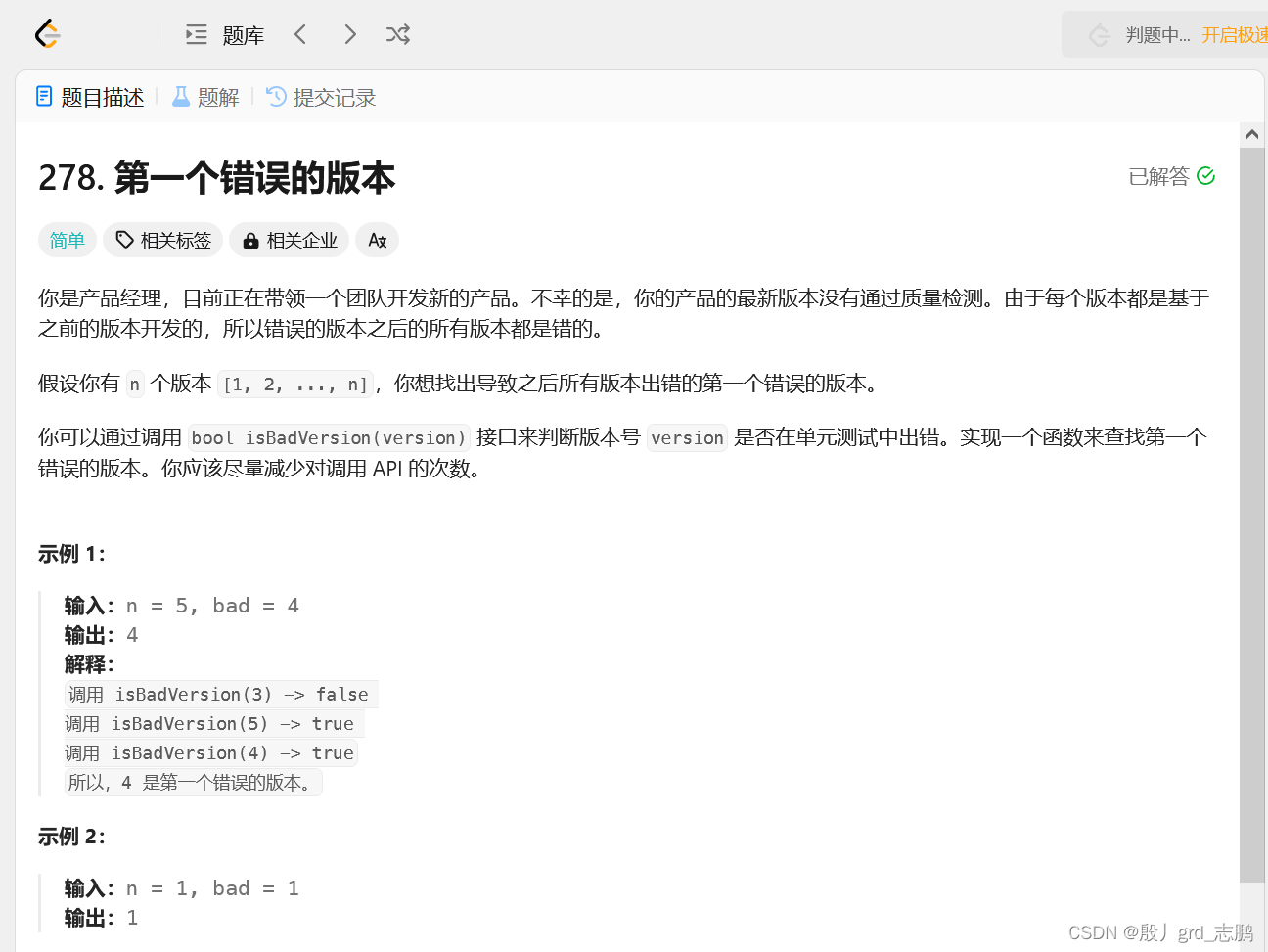Viewport: 1268px width, 952px height.
Task: Click the inline code bool isBadVersion(version)
Action: pyautogui.click(x=329, y=437)
